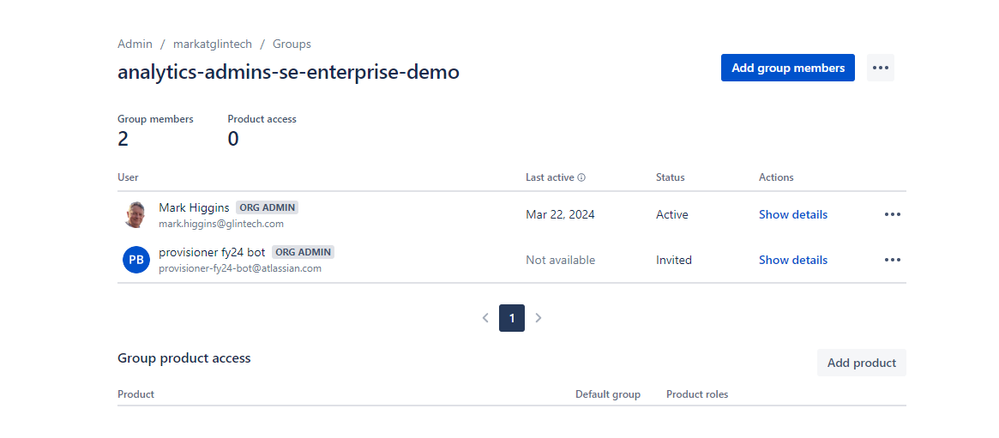The image size is (999, 438).
Task: Click the Status column header
Action: click(x=670, y=178)
